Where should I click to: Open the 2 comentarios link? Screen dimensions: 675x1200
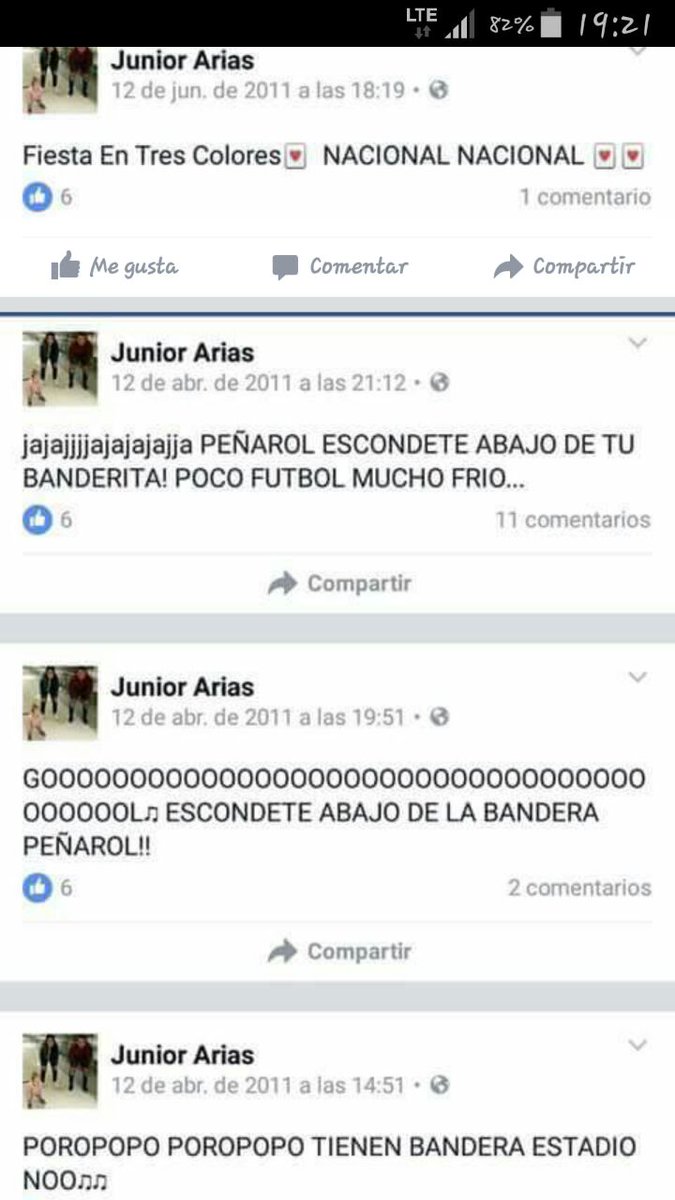[x=579, y=887]
